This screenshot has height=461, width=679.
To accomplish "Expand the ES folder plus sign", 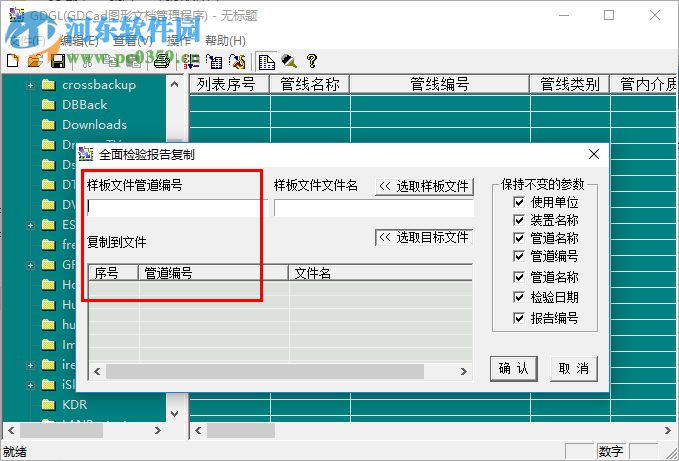I will (x=30, y=225).
